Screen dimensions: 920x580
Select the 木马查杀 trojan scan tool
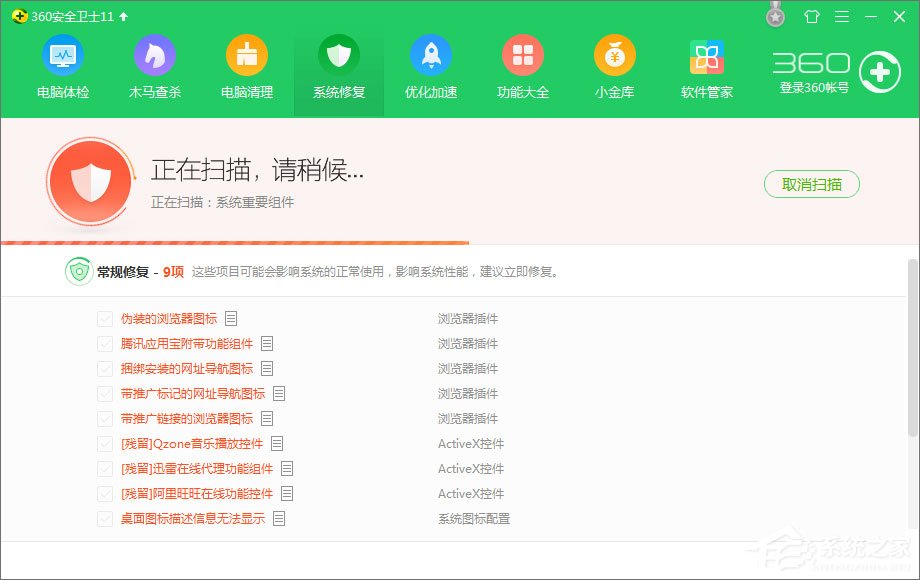point(154,67)
